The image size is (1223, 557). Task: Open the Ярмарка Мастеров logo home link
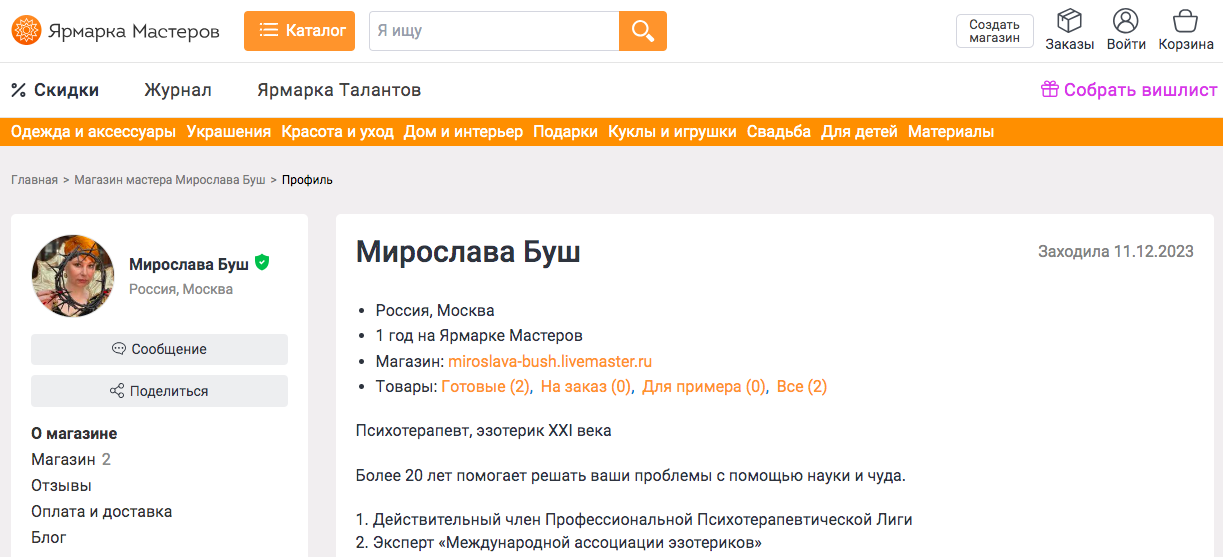coord(115,31)
